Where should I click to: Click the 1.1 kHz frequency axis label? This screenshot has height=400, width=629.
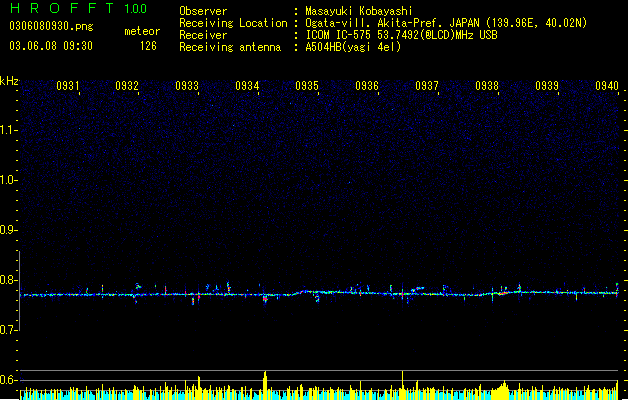[x=8, y=130]
